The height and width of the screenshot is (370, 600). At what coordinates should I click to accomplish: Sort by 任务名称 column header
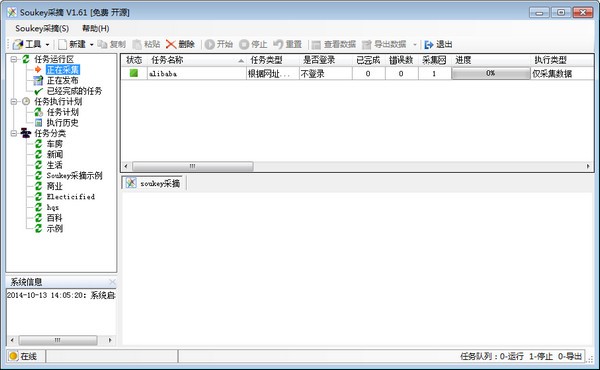pos(196,60)
